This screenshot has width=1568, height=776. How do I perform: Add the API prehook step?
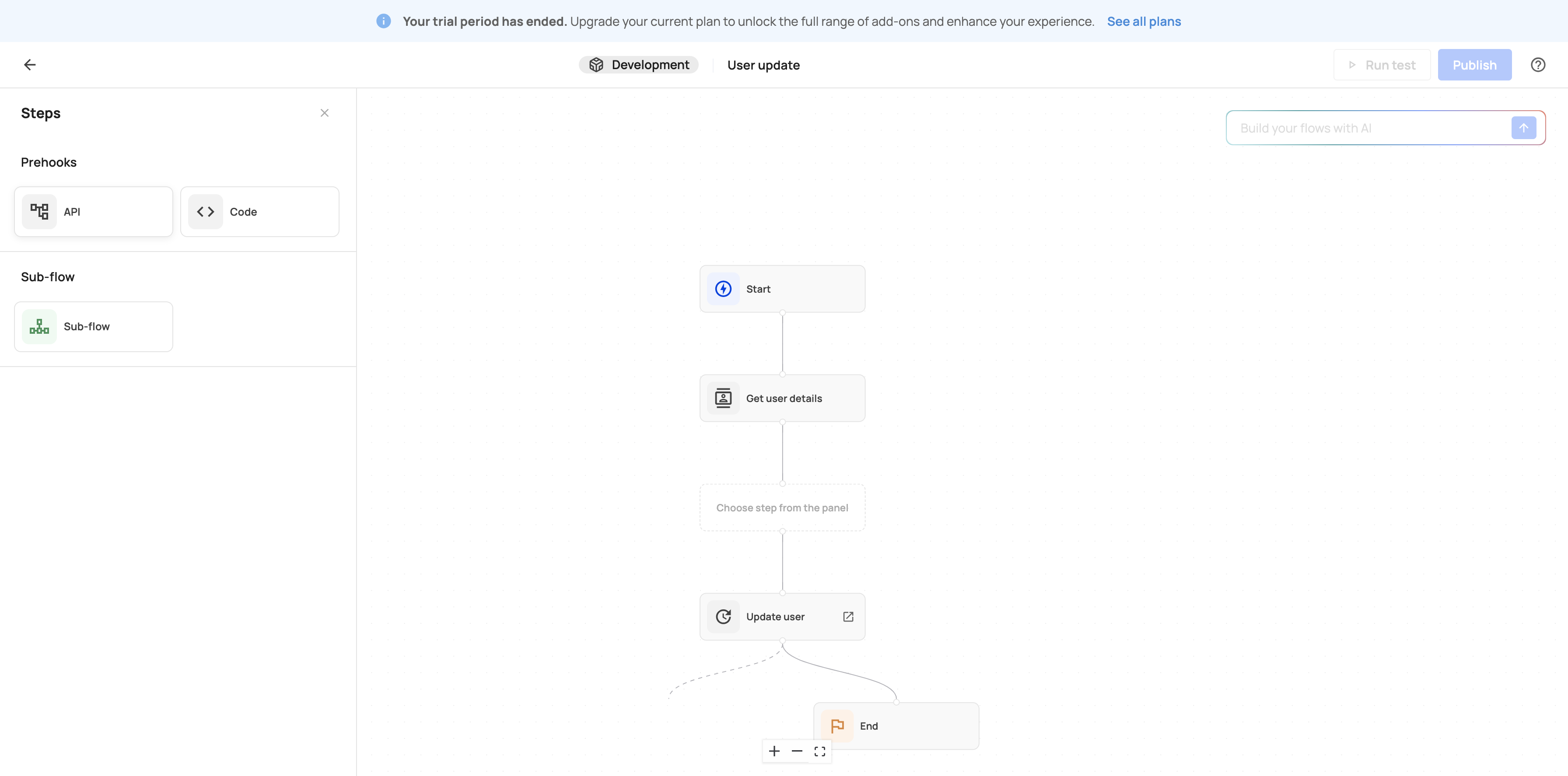click(94, 212)
